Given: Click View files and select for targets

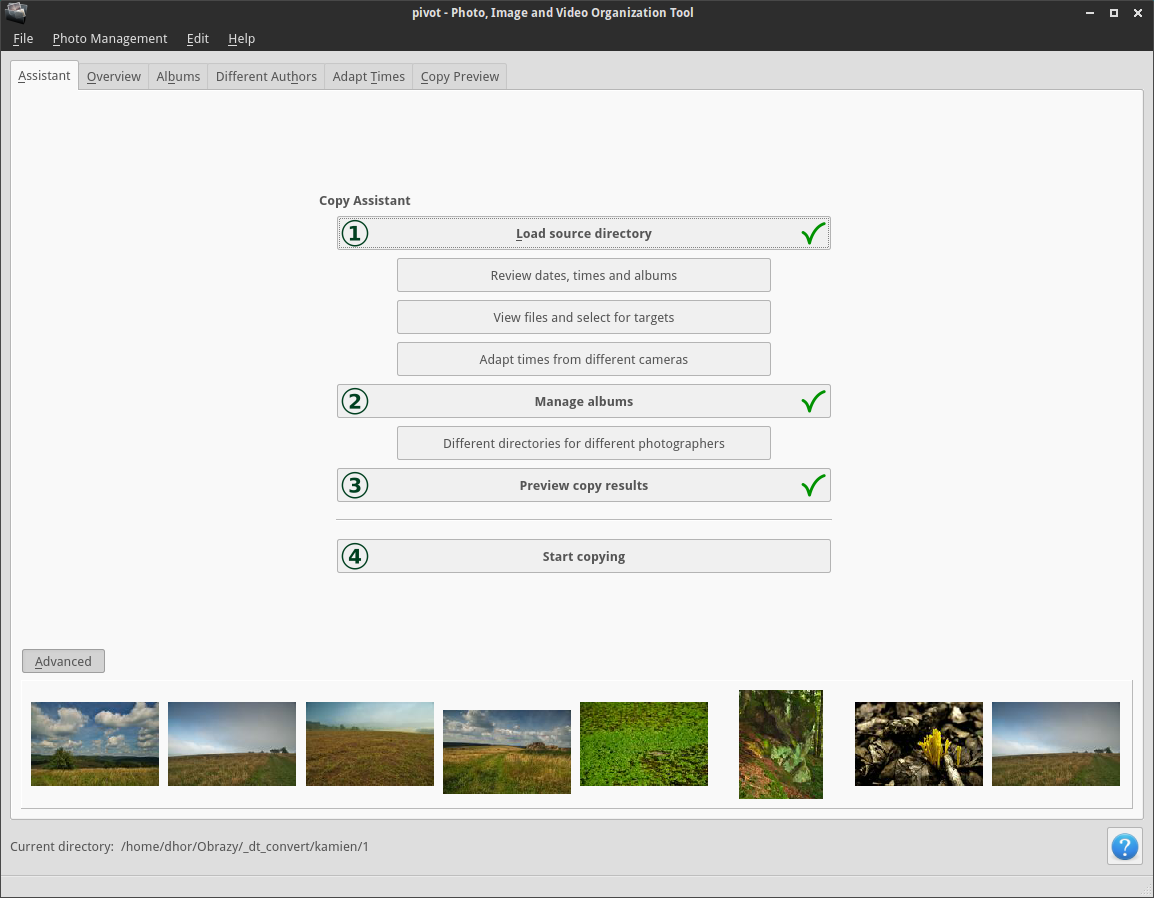Looking at the screenshot, I should click(x=584, y=317).
